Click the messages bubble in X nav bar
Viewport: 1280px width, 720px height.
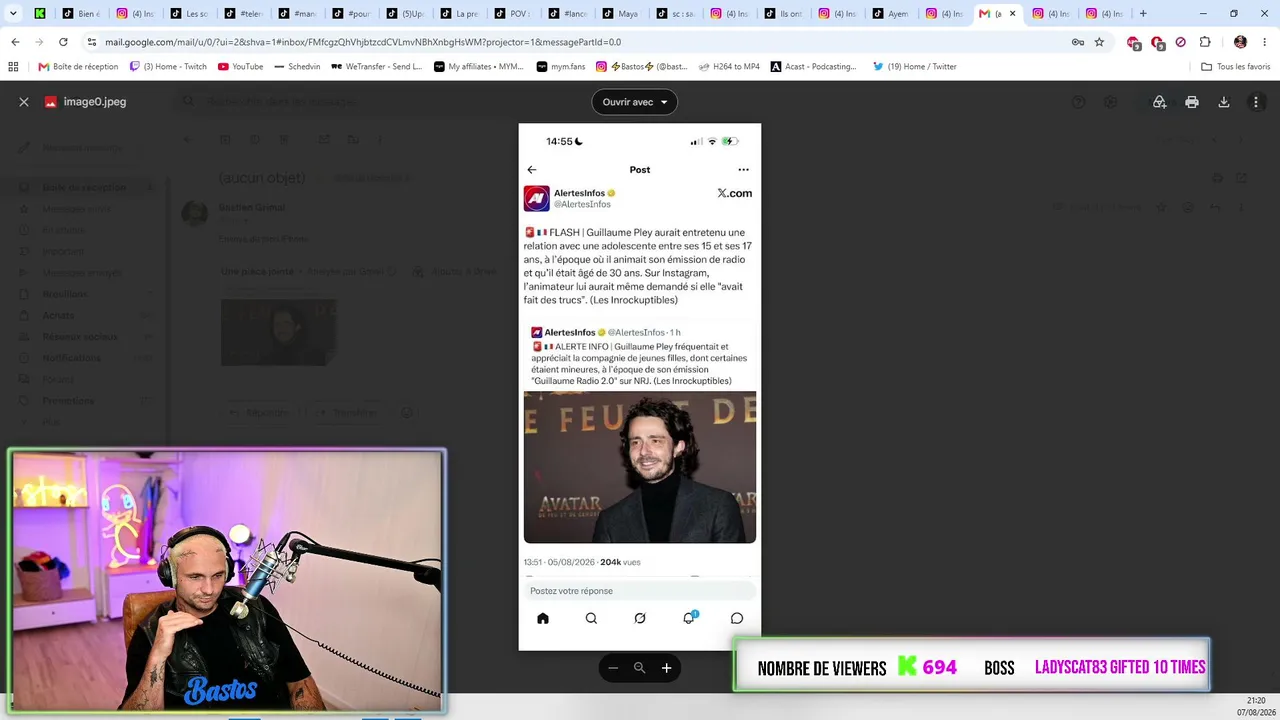pos(737,618)
